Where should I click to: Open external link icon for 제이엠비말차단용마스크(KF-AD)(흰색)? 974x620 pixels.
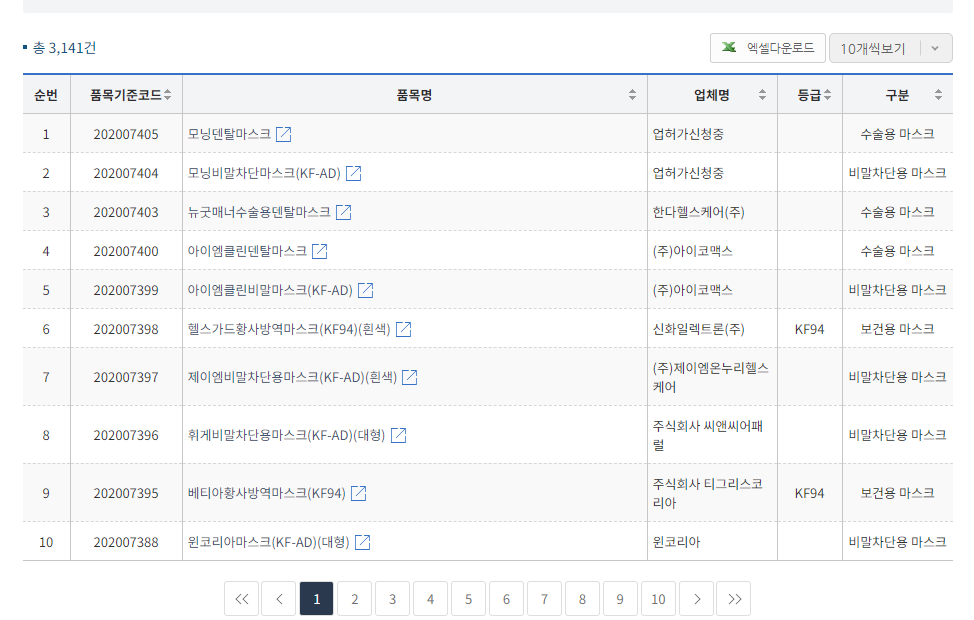[410, 377]
